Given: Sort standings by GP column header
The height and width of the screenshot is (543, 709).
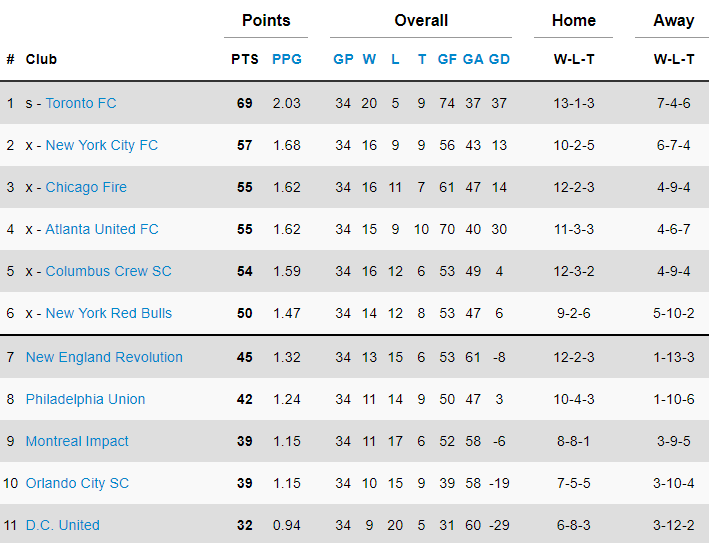Looking at the screenshot, I should point(343,59).
